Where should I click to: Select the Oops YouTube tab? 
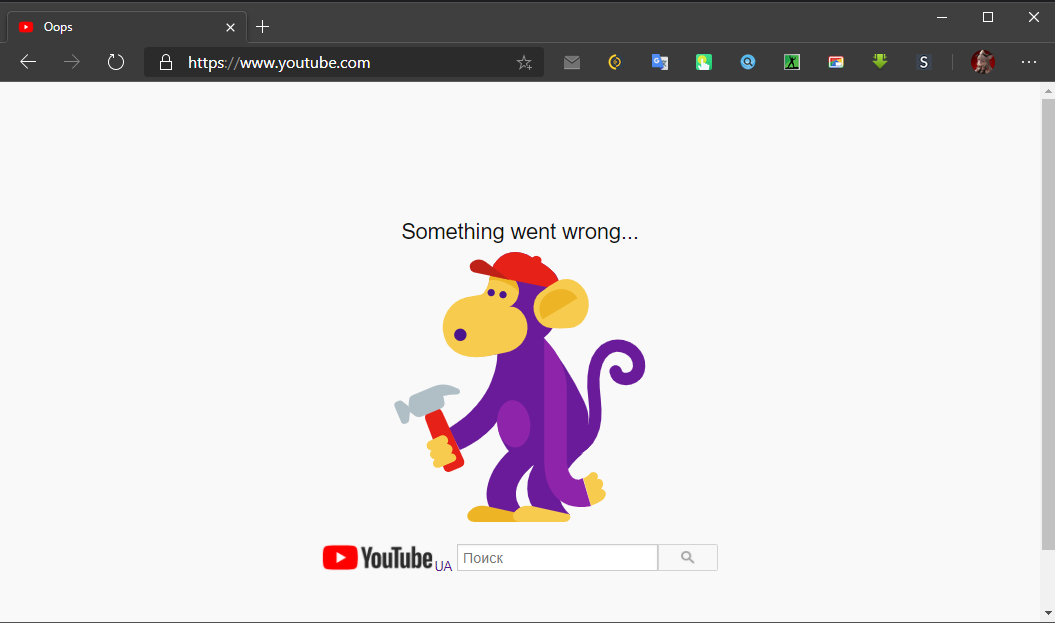click(126, 27)
